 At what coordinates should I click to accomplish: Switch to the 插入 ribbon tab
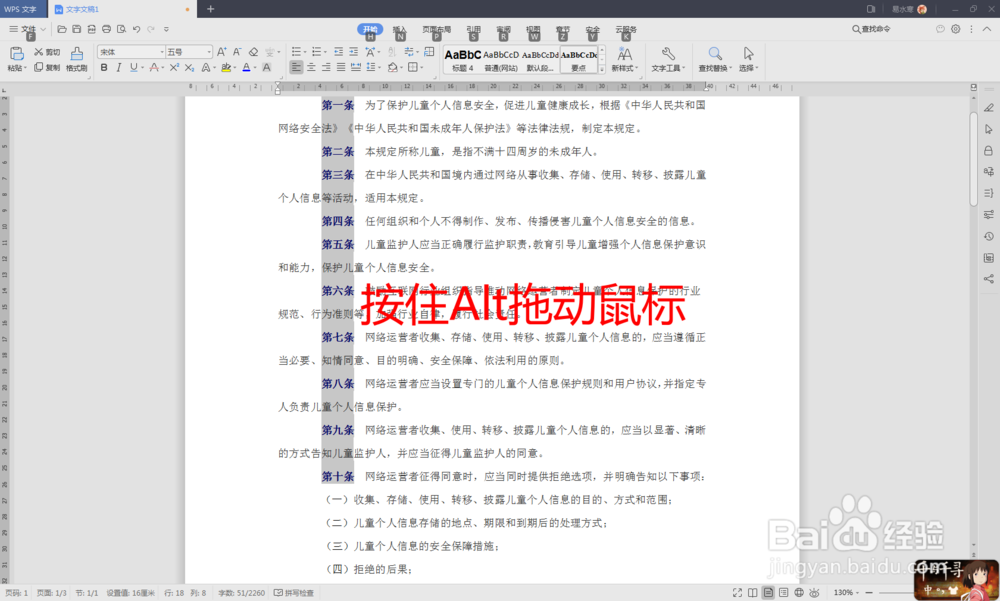click(x=400, y=30)
